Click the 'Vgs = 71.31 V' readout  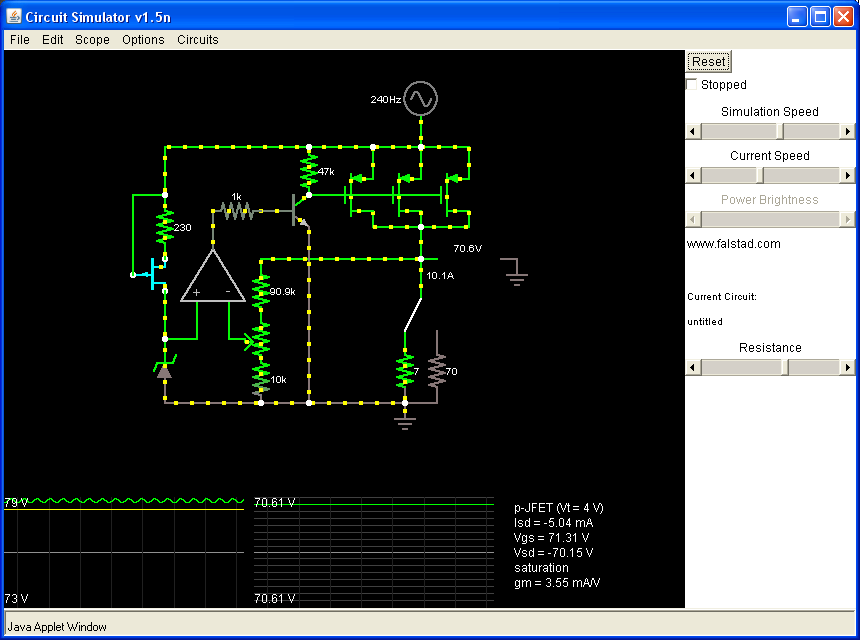coord(551,537)
